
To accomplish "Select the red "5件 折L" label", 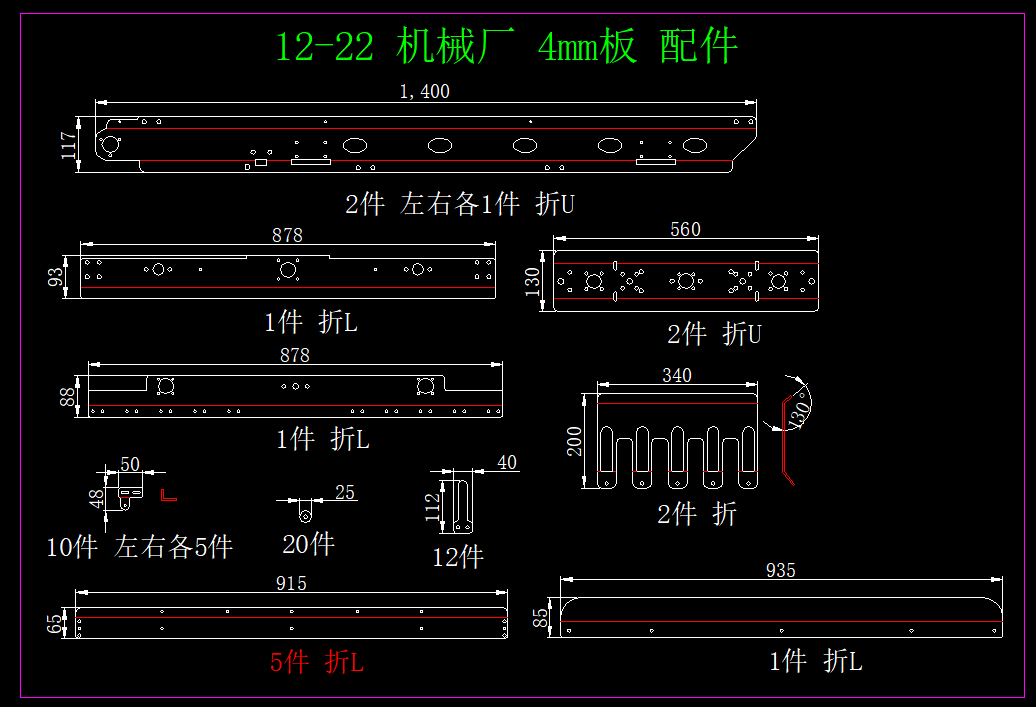I will (317, 662).
